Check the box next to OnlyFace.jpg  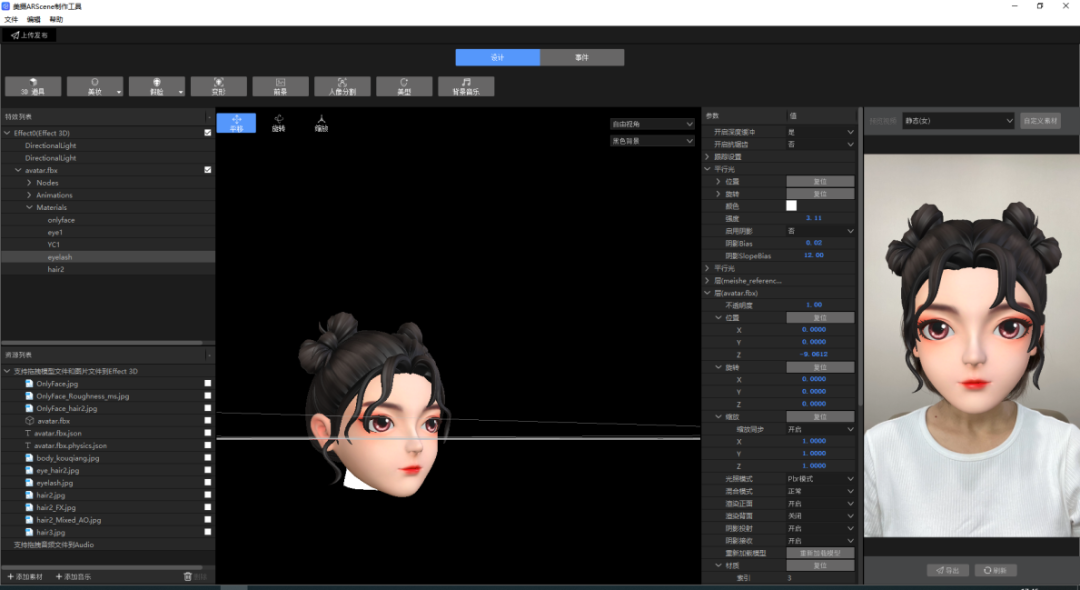pos(208,383)
